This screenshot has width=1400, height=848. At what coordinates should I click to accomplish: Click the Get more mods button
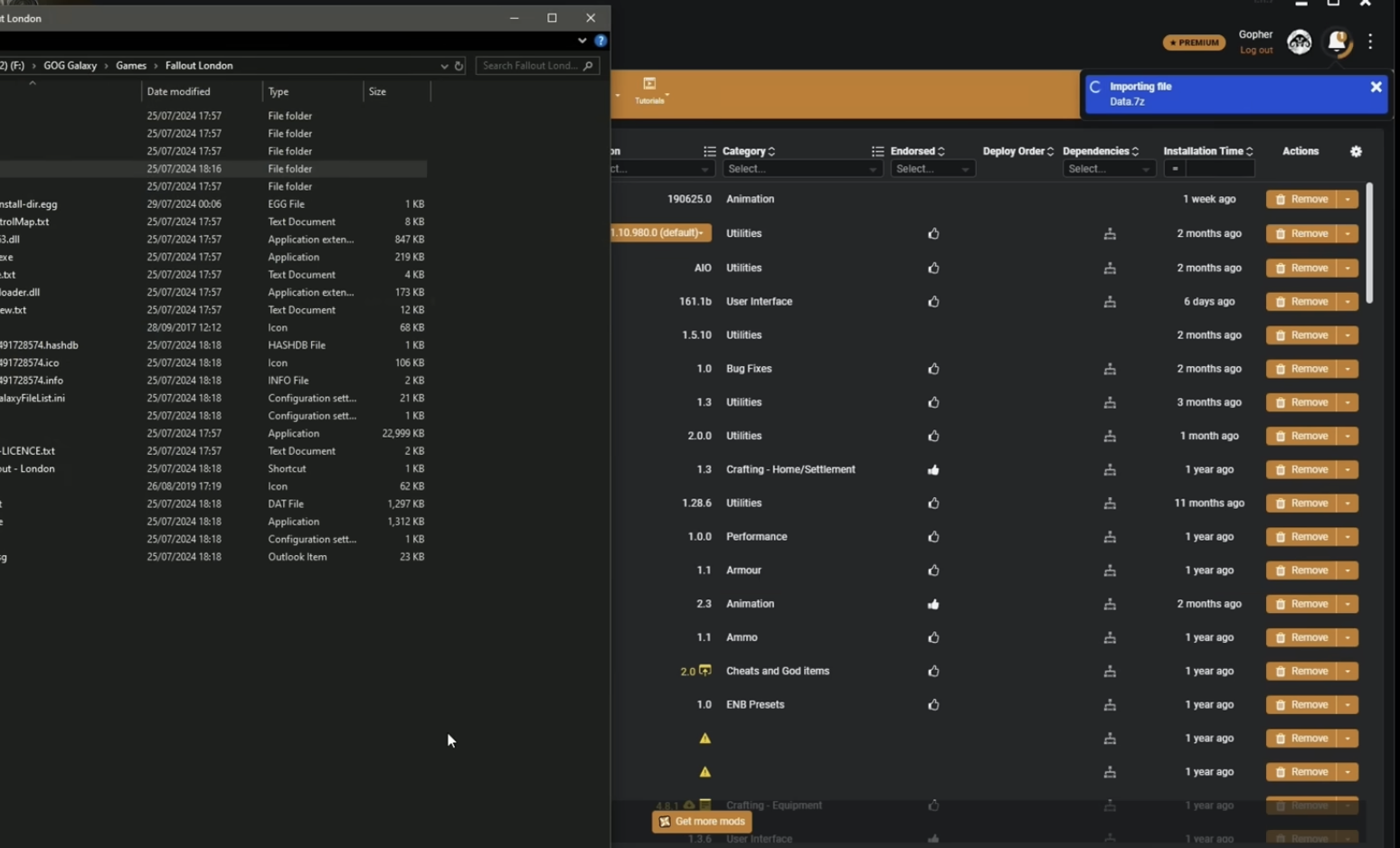pos(702,822)
